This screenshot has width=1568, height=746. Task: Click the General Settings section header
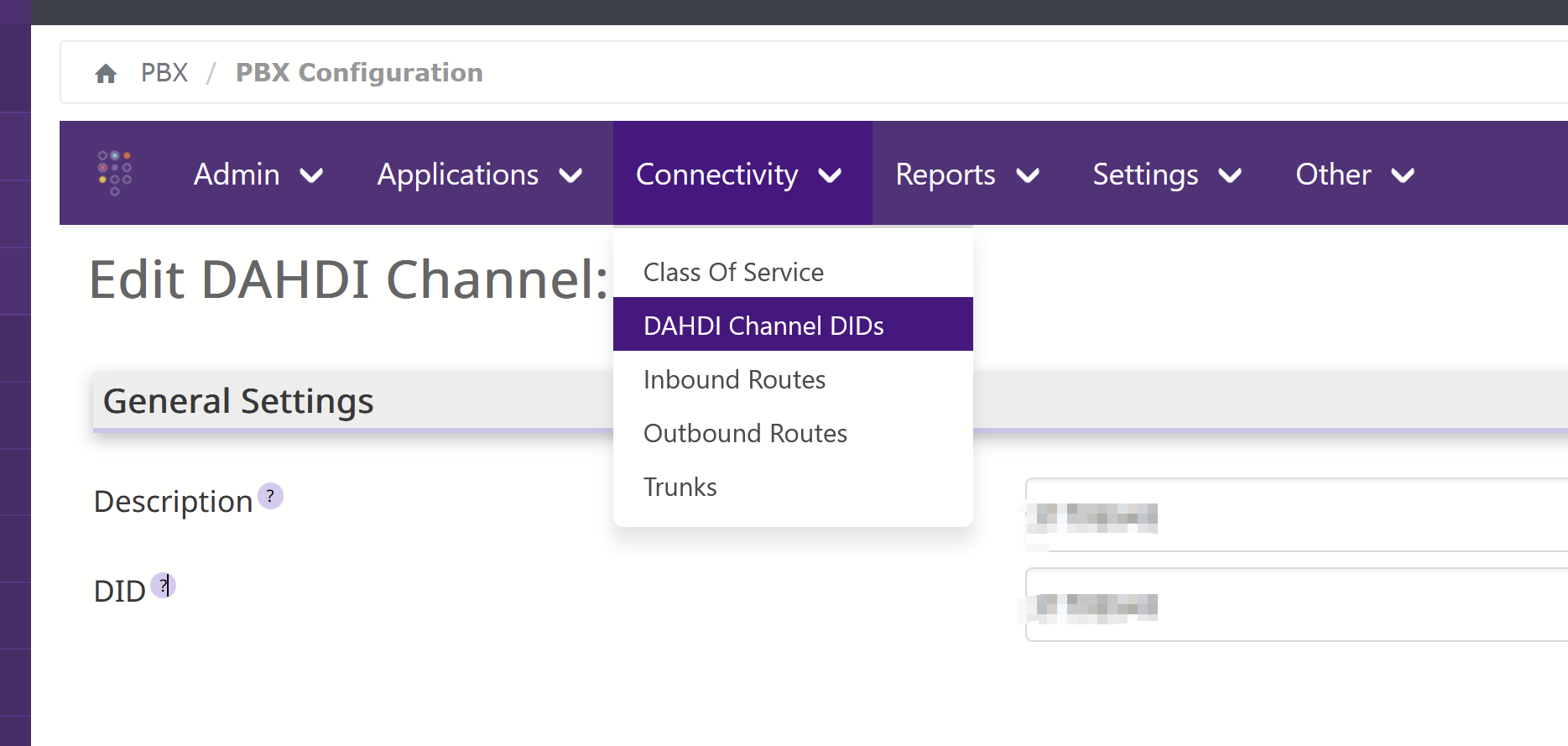tap(352, 401)
